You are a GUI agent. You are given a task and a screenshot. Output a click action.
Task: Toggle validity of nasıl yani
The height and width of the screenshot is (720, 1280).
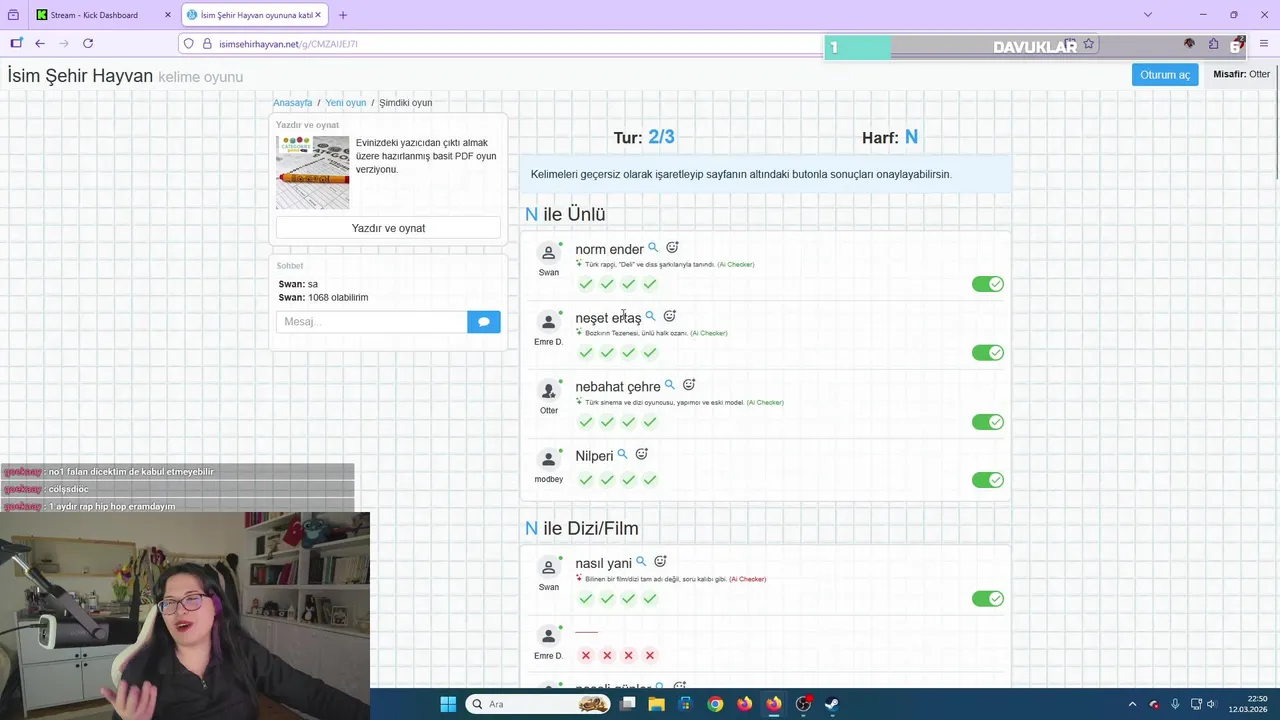(x=988, y=599)
